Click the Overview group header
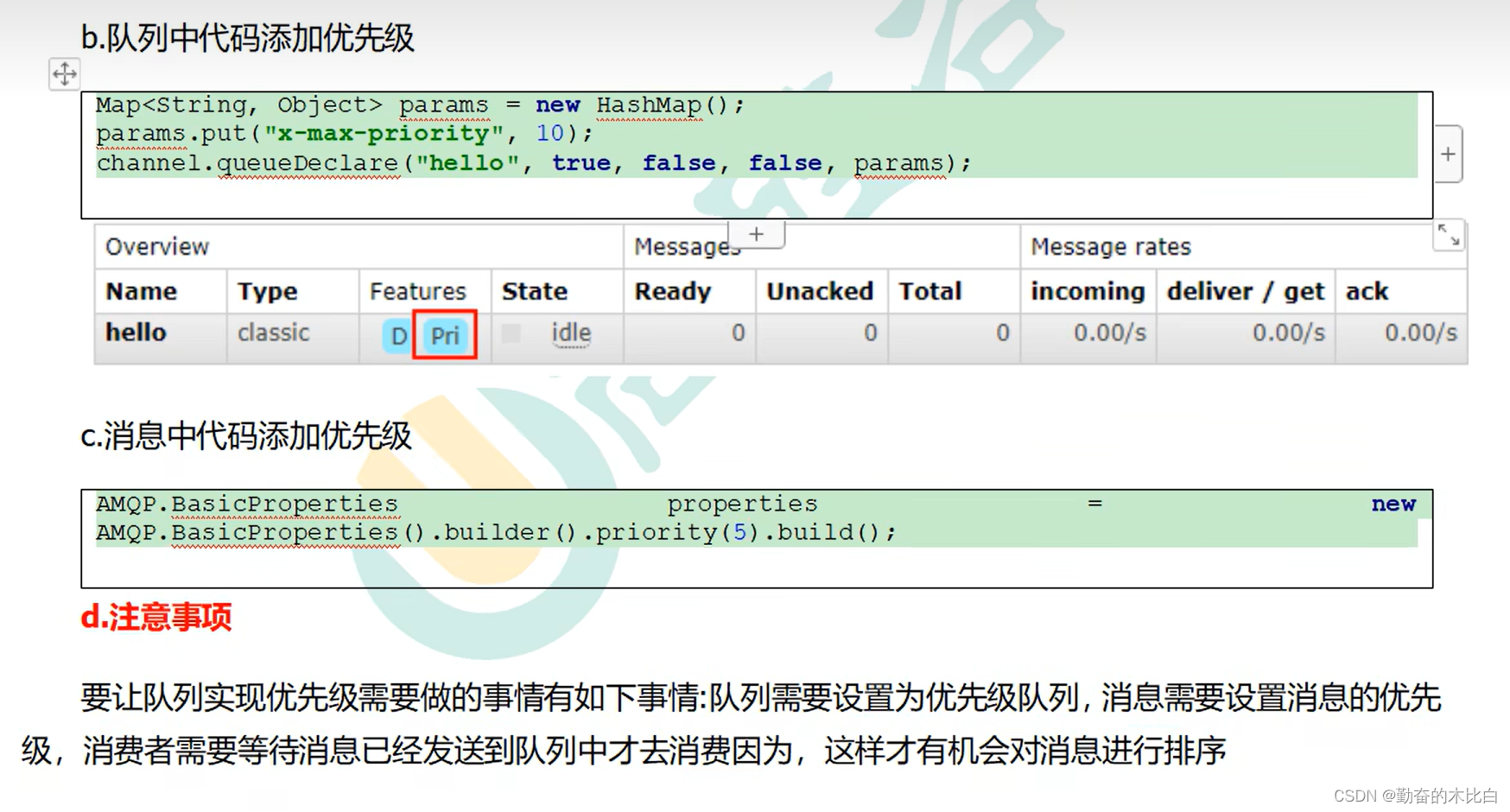This screenshot has width=1510, height=812. tap(157, 247)
